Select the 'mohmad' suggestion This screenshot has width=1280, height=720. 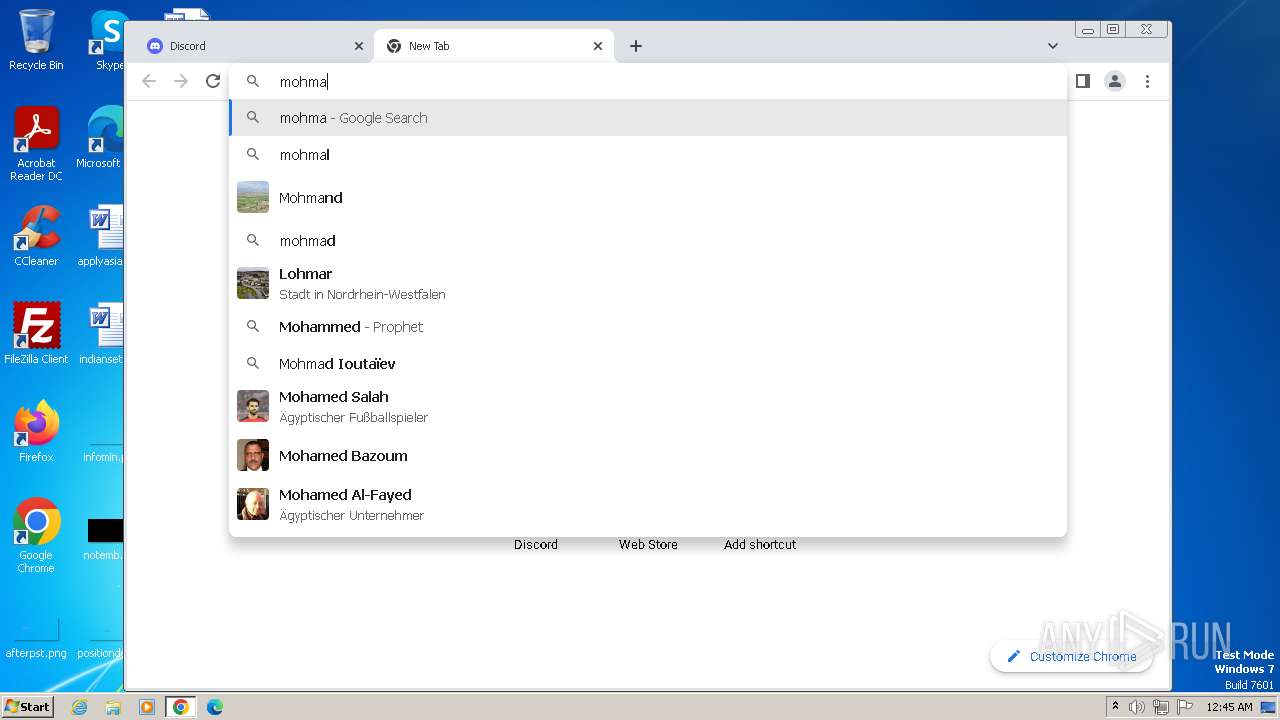point(648,241)
